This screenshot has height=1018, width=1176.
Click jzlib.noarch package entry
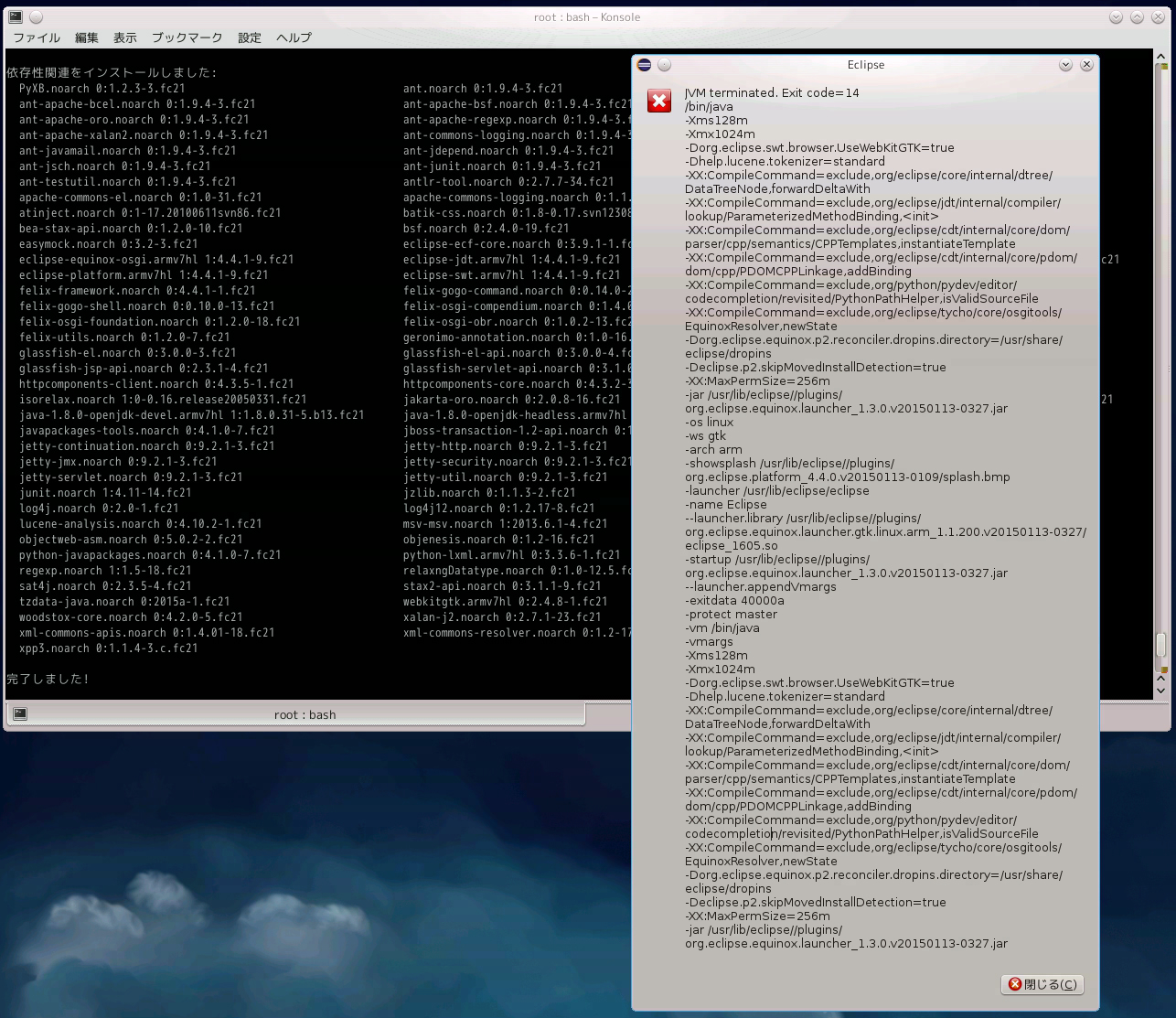[489, 493]
